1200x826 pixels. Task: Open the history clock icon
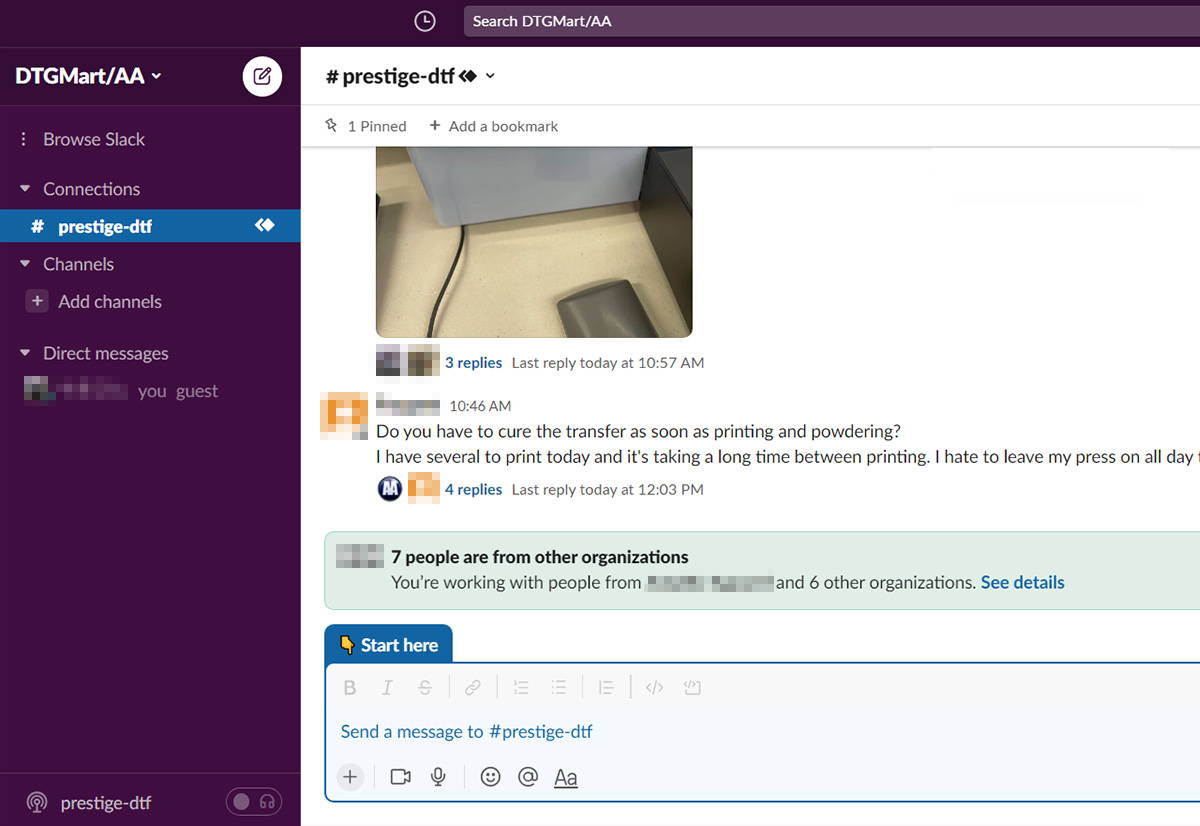[425, 21]
